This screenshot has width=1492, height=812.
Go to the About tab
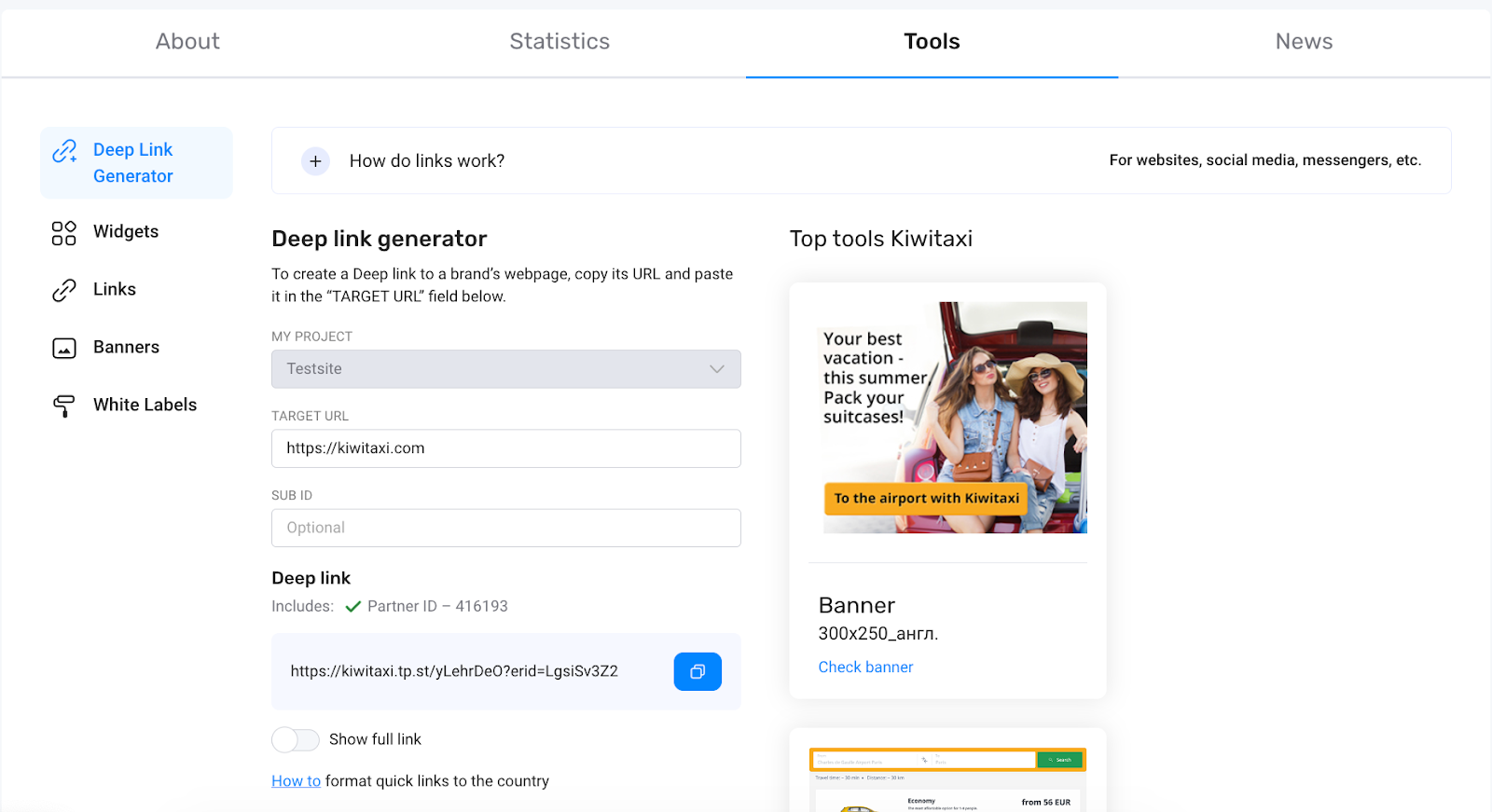point(187,42)
